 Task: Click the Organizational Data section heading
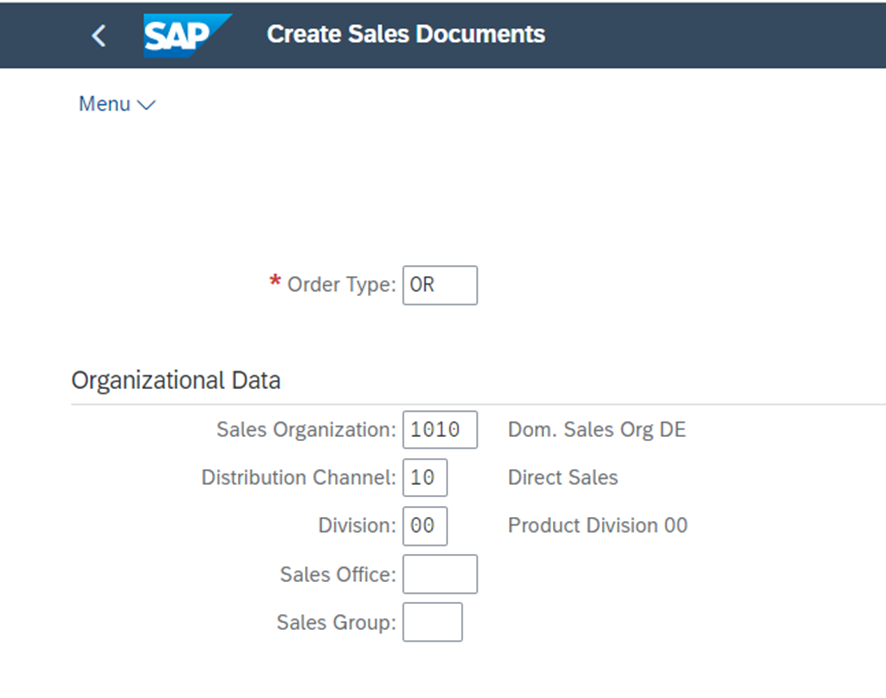(x=176, y=380)
